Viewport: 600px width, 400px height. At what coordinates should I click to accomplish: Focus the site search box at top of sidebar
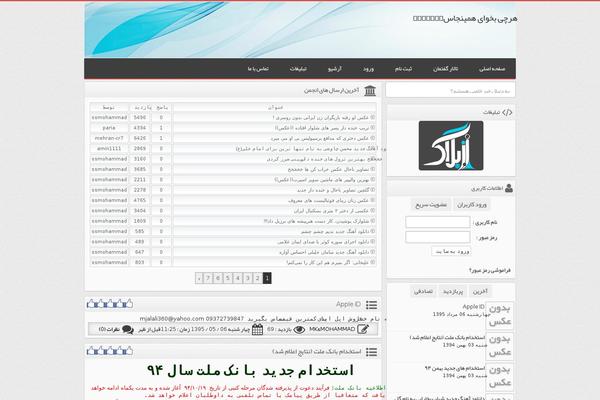click(450, 91)
